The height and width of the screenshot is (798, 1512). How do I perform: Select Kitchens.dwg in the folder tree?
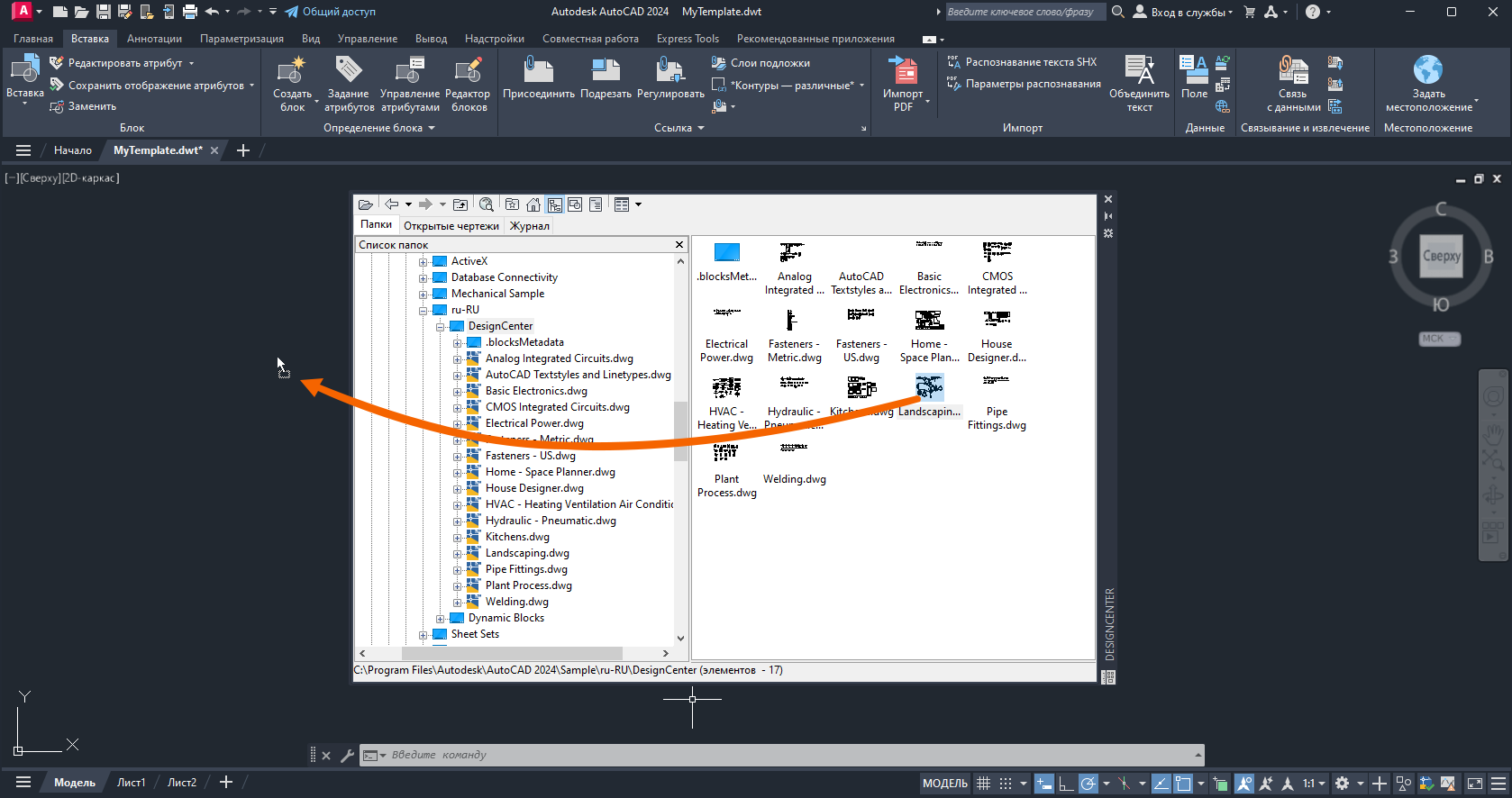click(x=517, y=538)
